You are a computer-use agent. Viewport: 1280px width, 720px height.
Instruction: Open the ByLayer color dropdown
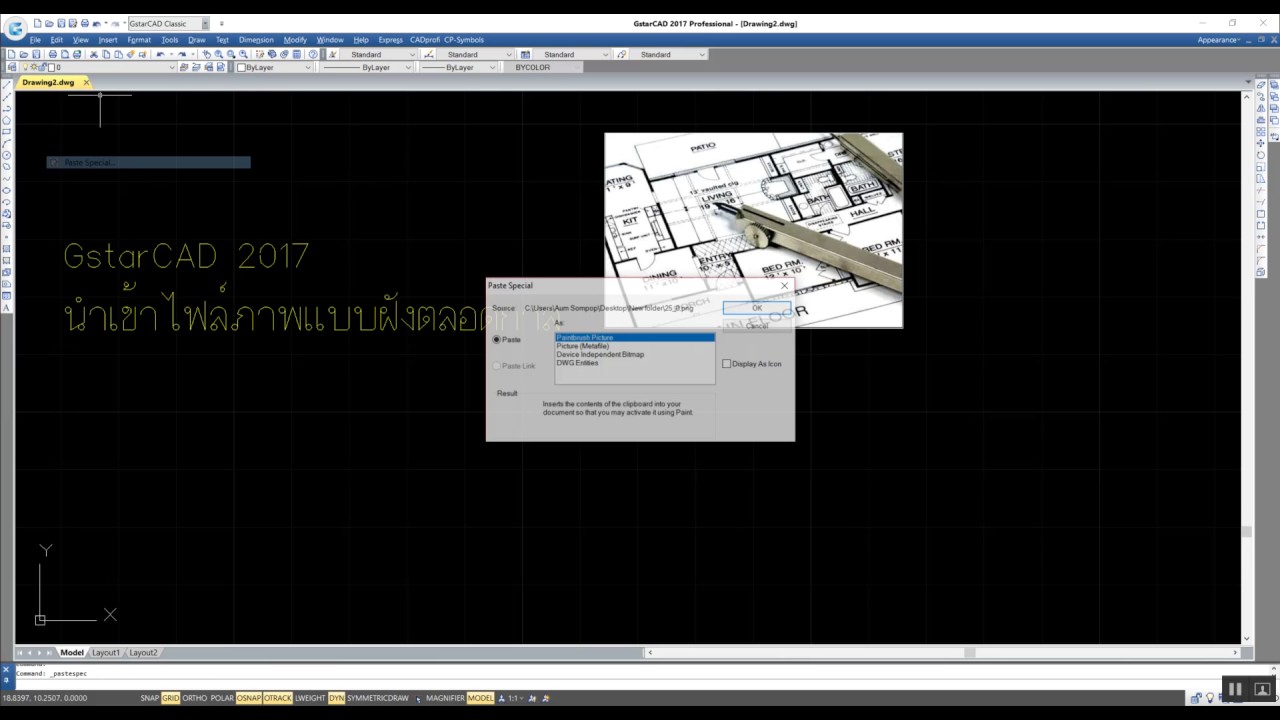pyautogui.click(x=308, y=67)
